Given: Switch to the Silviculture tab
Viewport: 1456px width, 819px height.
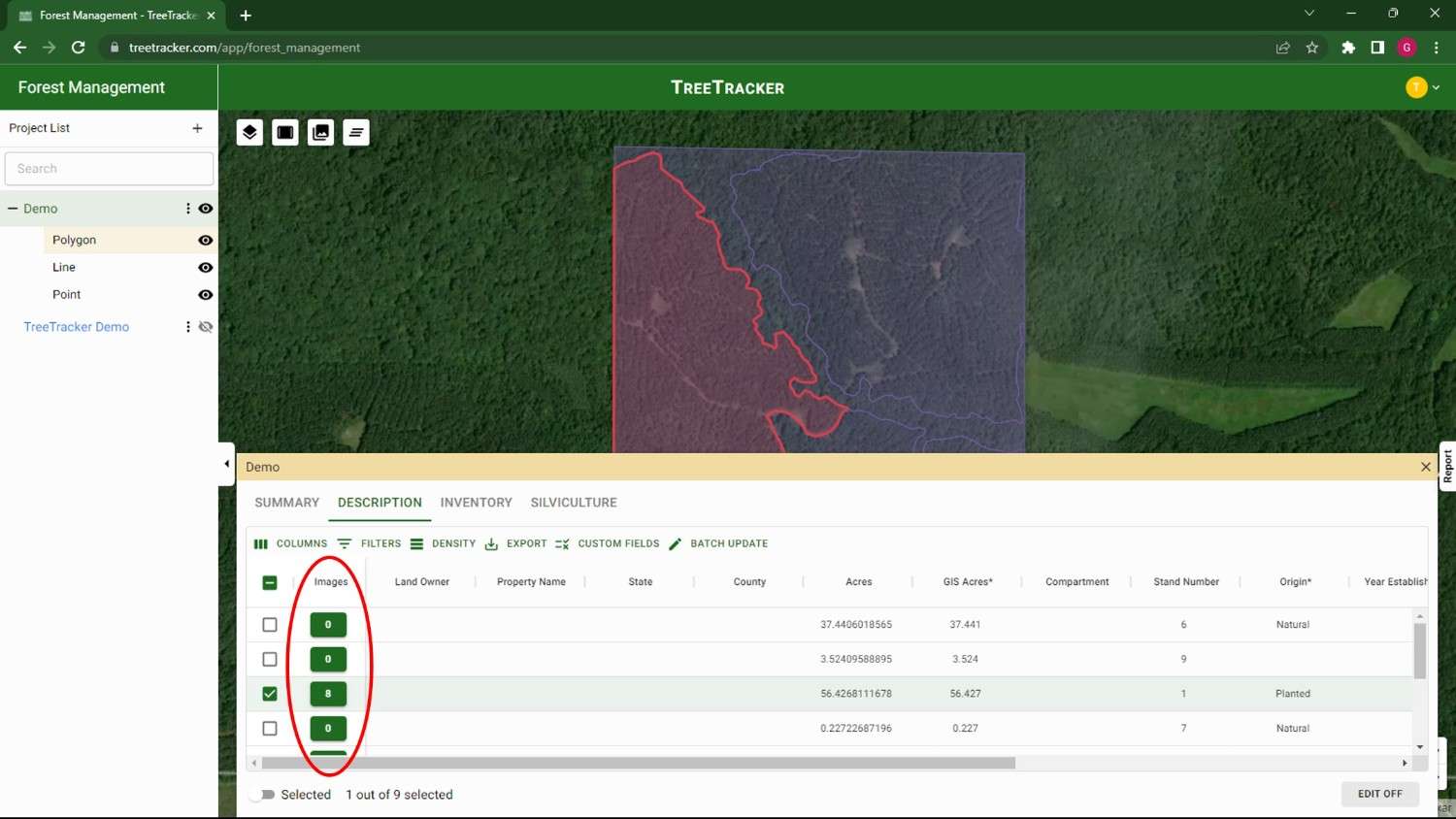Looking at the screenshot, I should (x=574, y=503).
